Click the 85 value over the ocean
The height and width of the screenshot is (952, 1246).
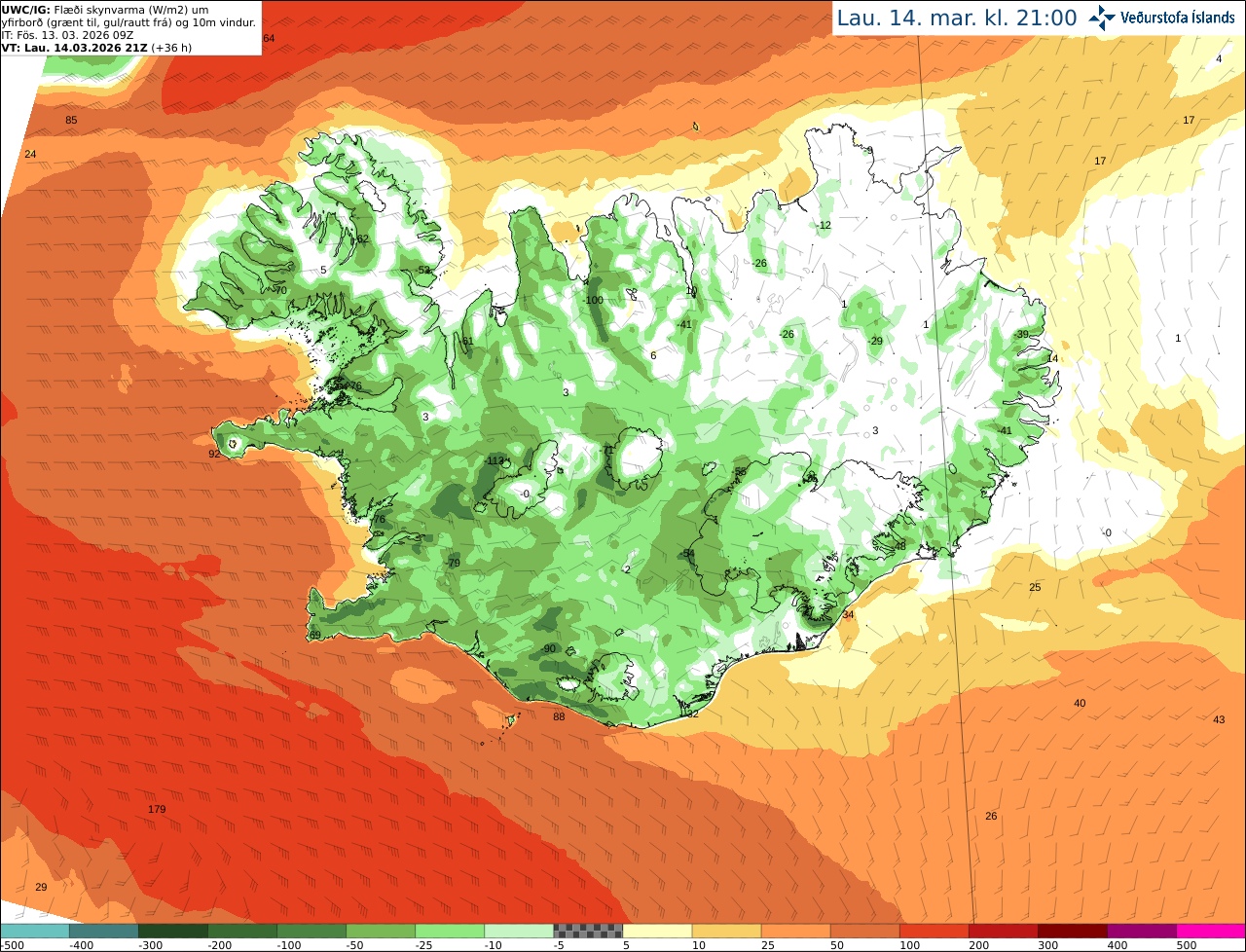tap(71, 120)
